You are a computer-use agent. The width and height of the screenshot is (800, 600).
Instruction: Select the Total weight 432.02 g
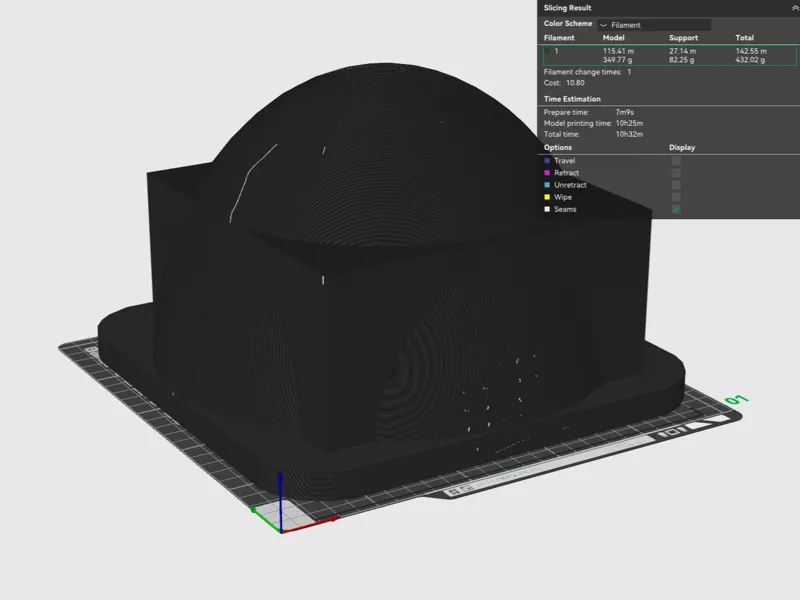[x=750, y=60]
